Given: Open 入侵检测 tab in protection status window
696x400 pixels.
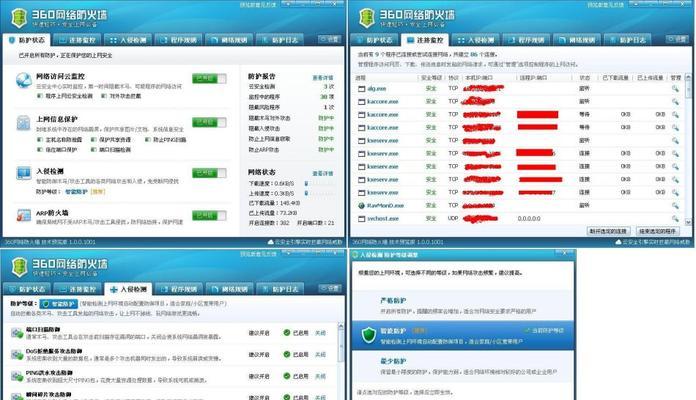Looking at the screenshot, I should [x=128, y=40].
